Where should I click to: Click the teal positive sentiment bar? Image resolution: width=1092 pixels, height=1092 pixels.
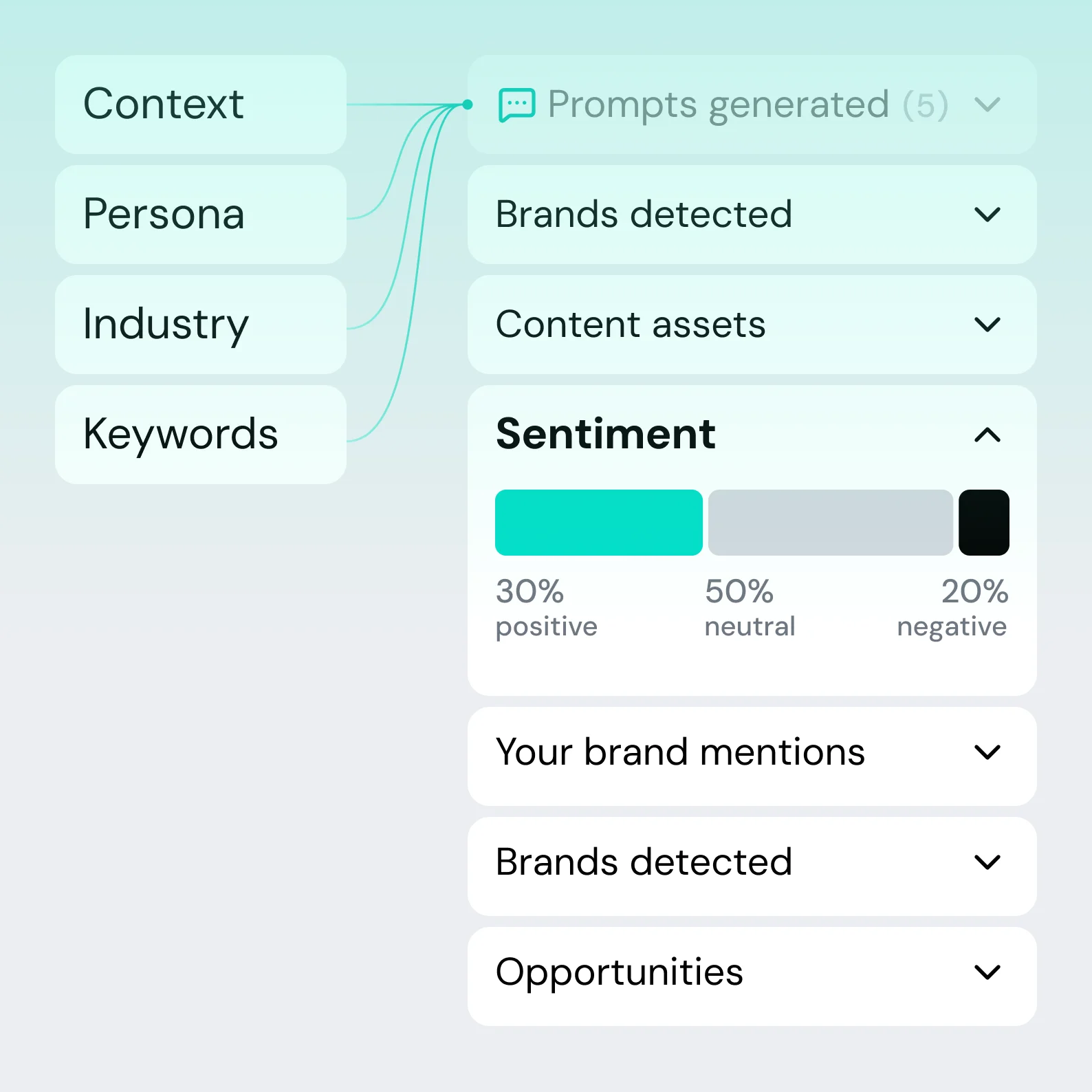tap(598, 523)
